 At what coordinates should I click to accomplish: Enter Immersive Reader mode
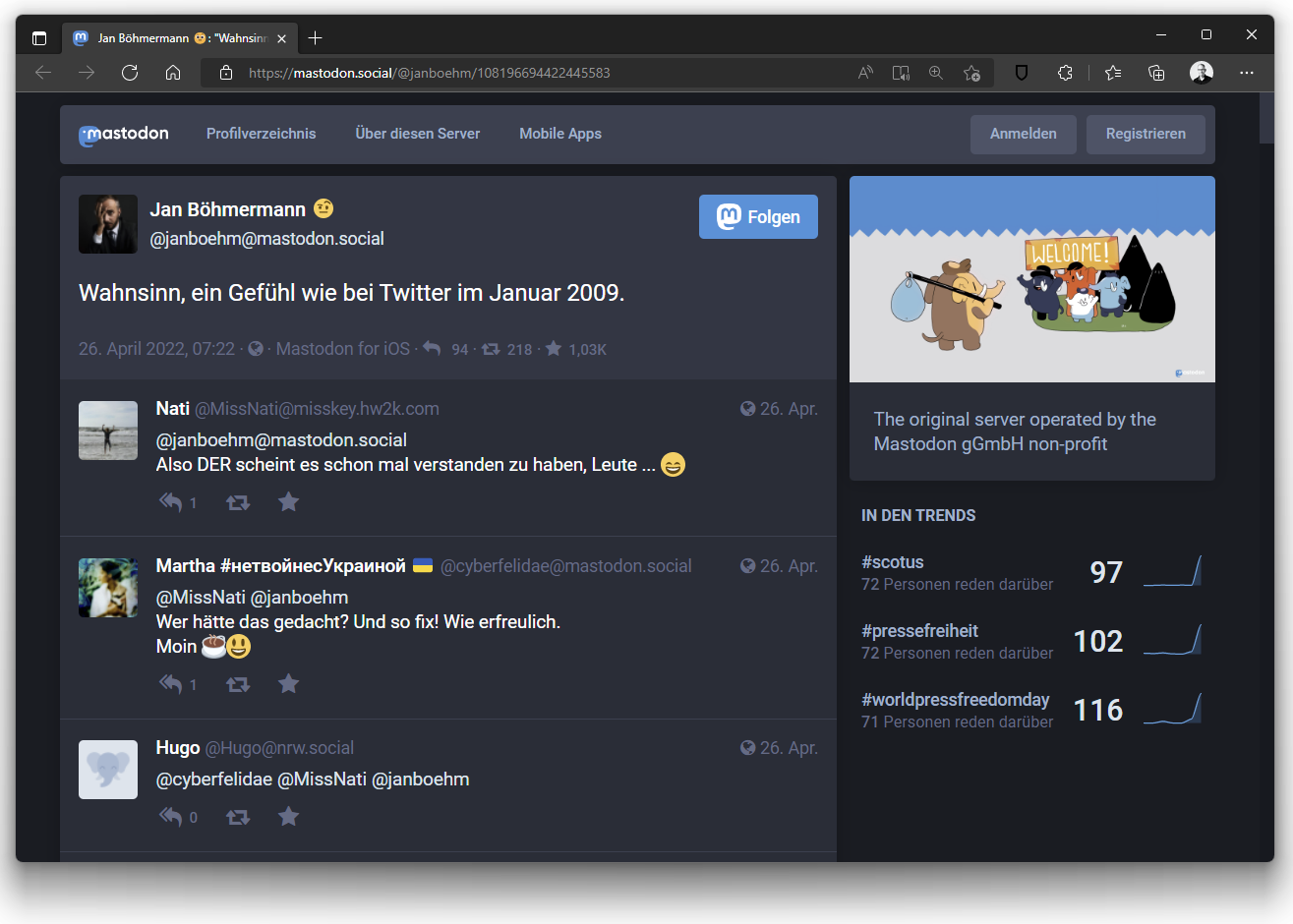901,73
